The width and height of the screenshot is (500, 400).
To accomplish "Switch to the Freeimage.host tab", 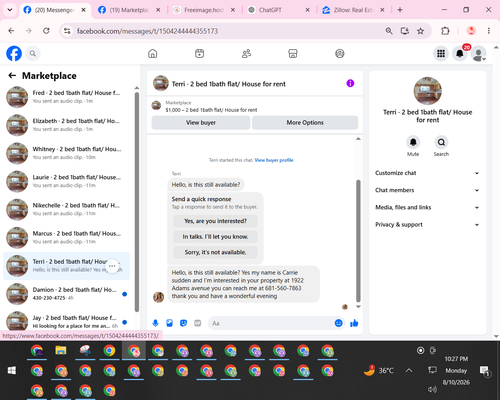I will click(203, 10).
